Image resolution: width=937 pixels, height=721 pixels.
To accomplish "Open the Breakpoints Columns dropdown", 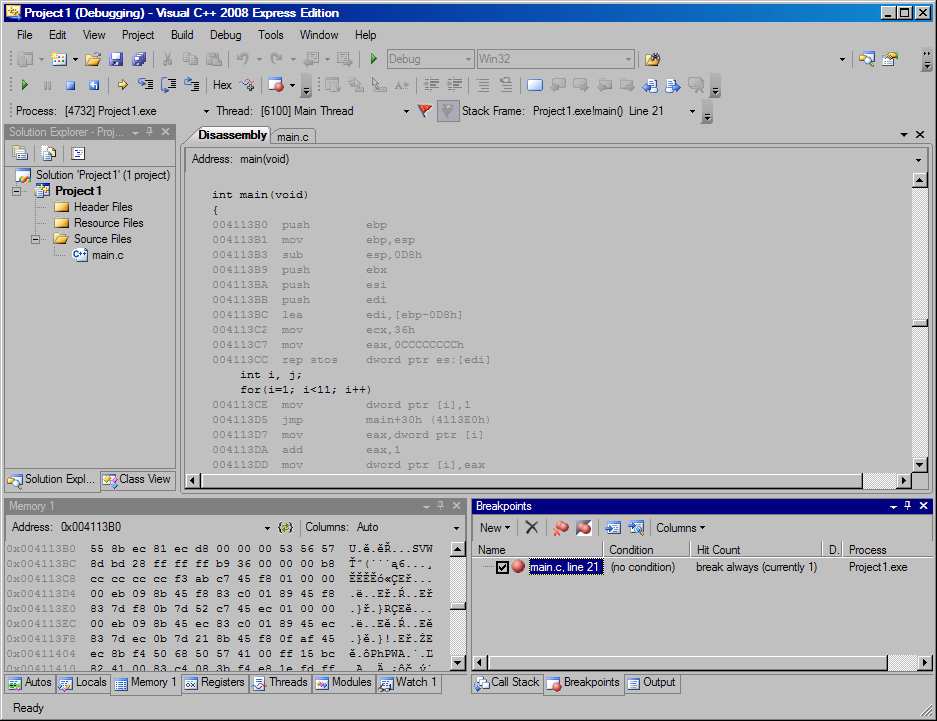I will [681, 527].
